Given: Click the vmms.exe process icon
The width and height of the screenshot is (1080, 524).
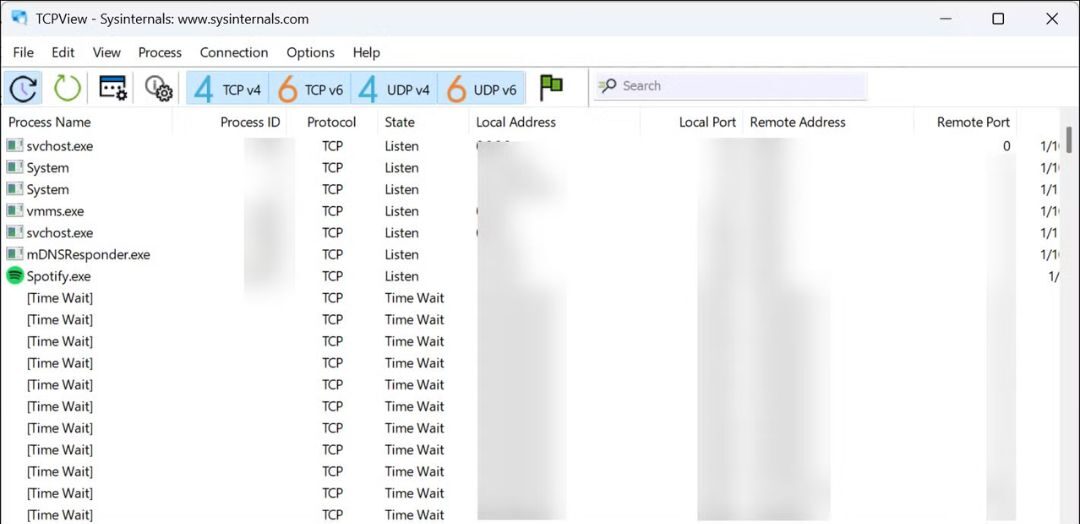Looking at the screenshot, I should (14, 211).
